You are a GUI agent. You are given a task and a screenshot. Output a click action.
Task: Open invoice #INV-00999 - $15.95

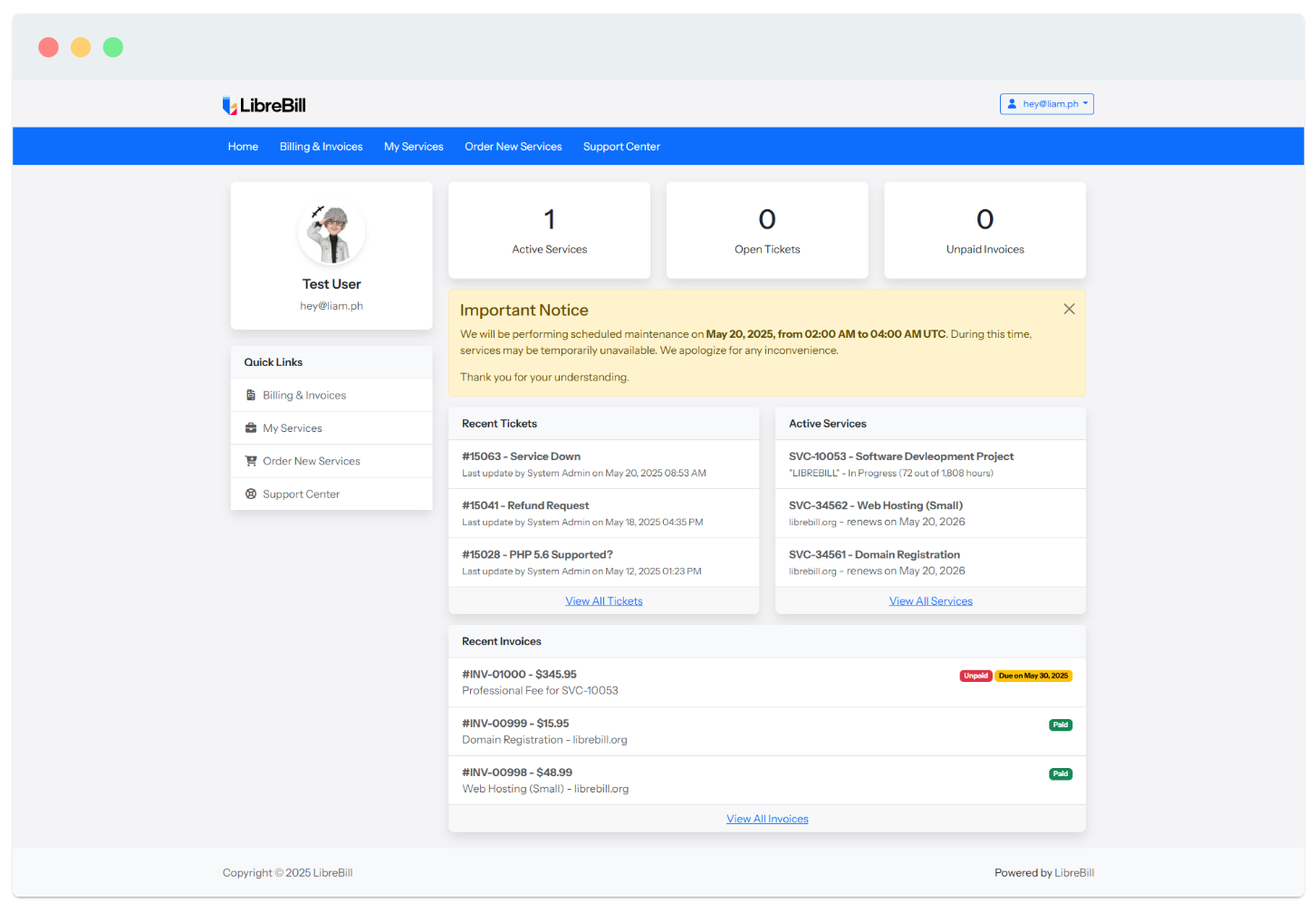pos(767,731)
